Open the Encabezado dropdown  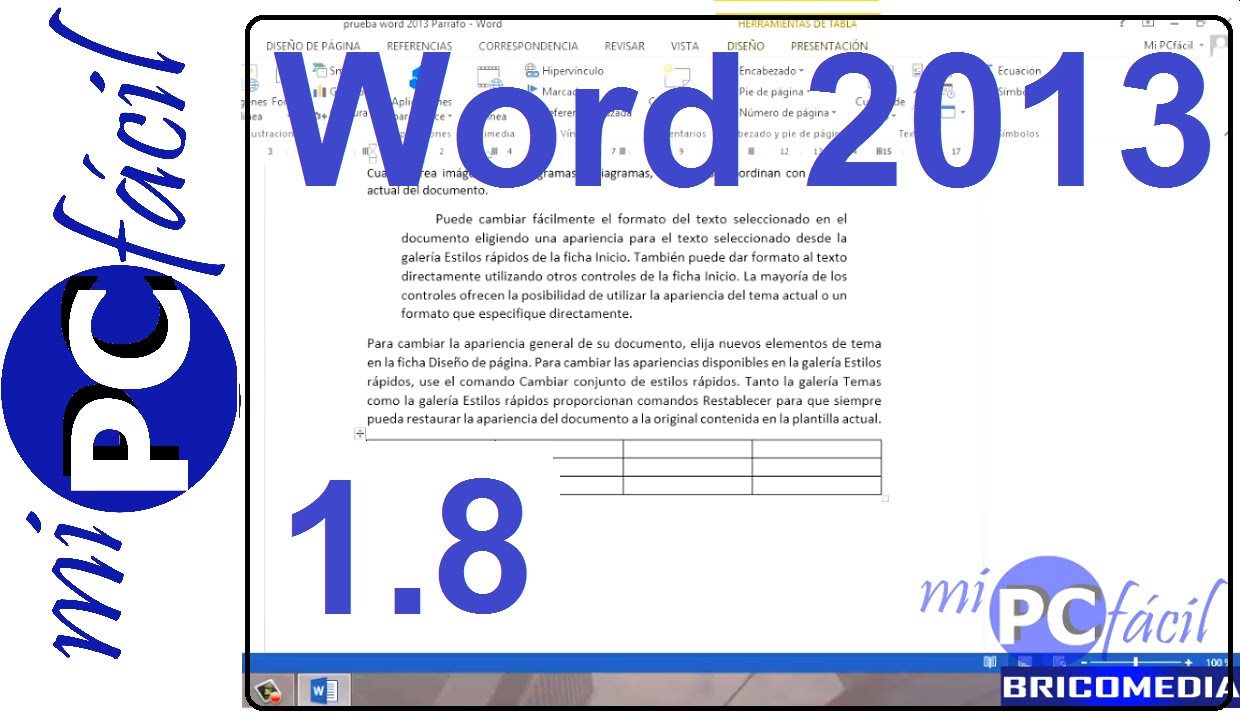pos(770,71)
